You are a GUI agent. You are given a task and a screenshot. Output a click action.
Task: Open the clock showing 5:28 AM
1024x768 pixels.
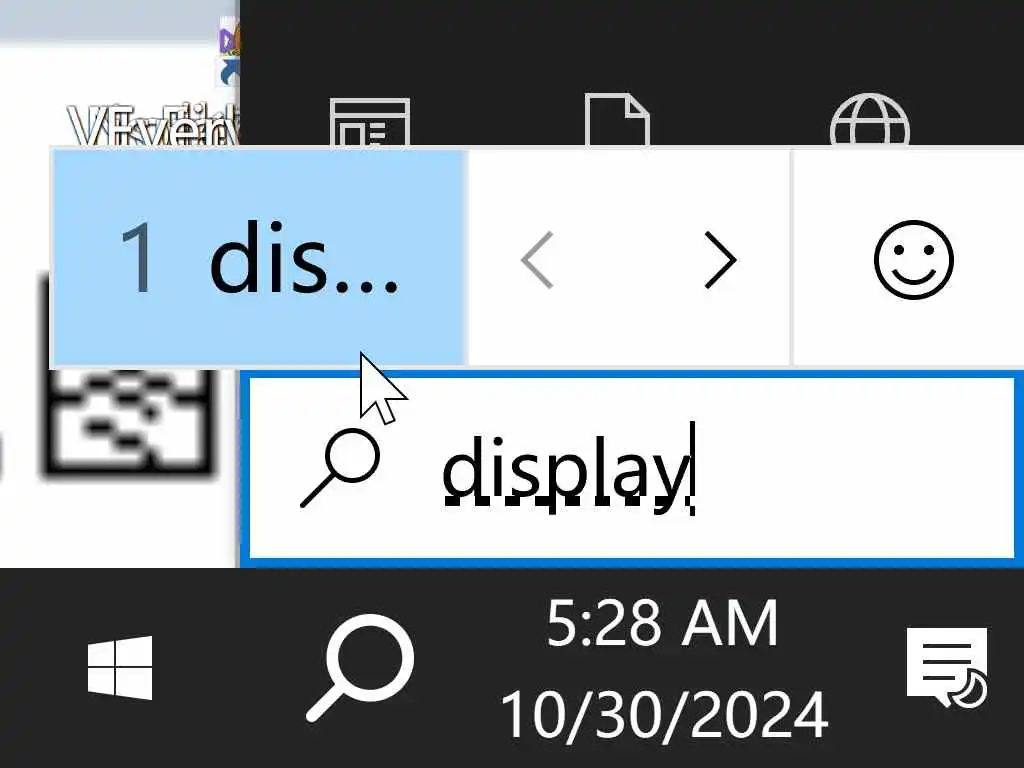coord(662,624)
